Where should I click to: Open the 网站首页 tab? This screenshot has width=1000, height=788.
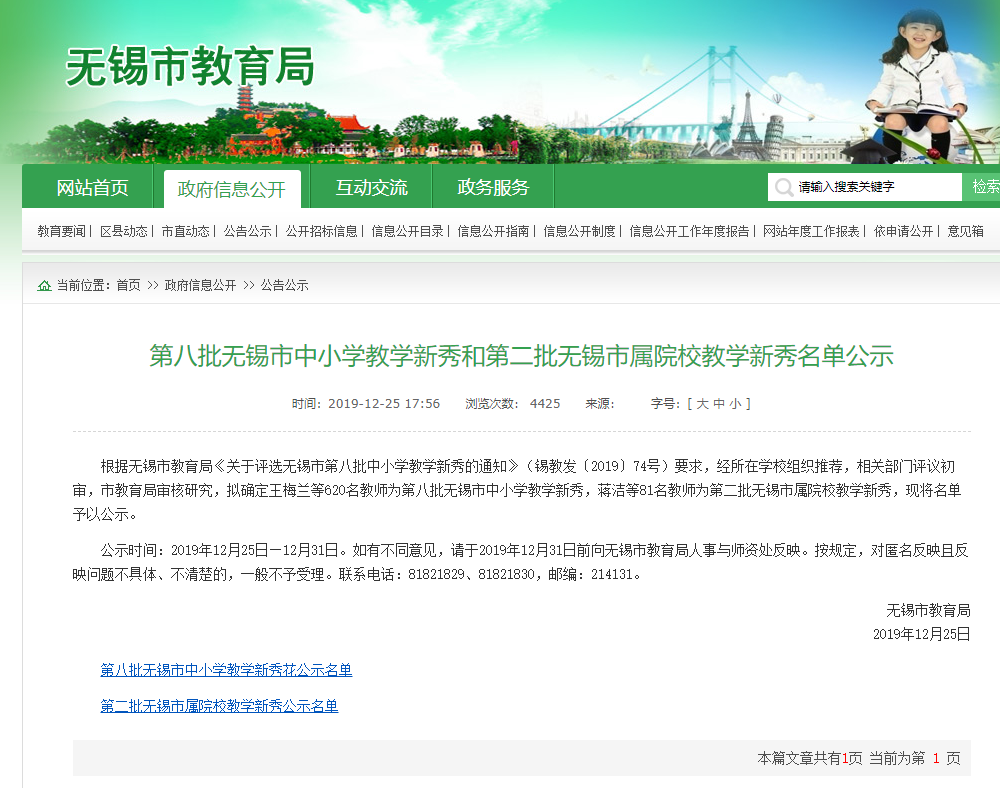93,188
